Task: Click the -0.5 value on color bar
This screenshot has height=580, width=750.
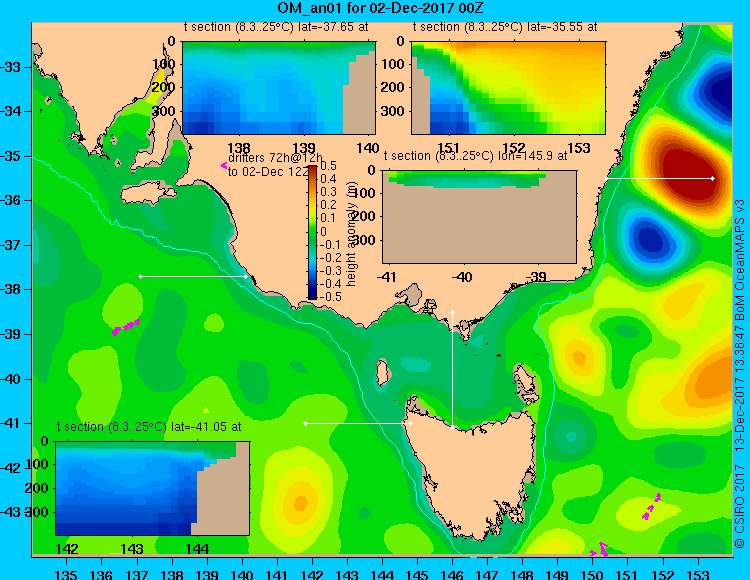Action: pyautogui.click(x=331, y=297)
